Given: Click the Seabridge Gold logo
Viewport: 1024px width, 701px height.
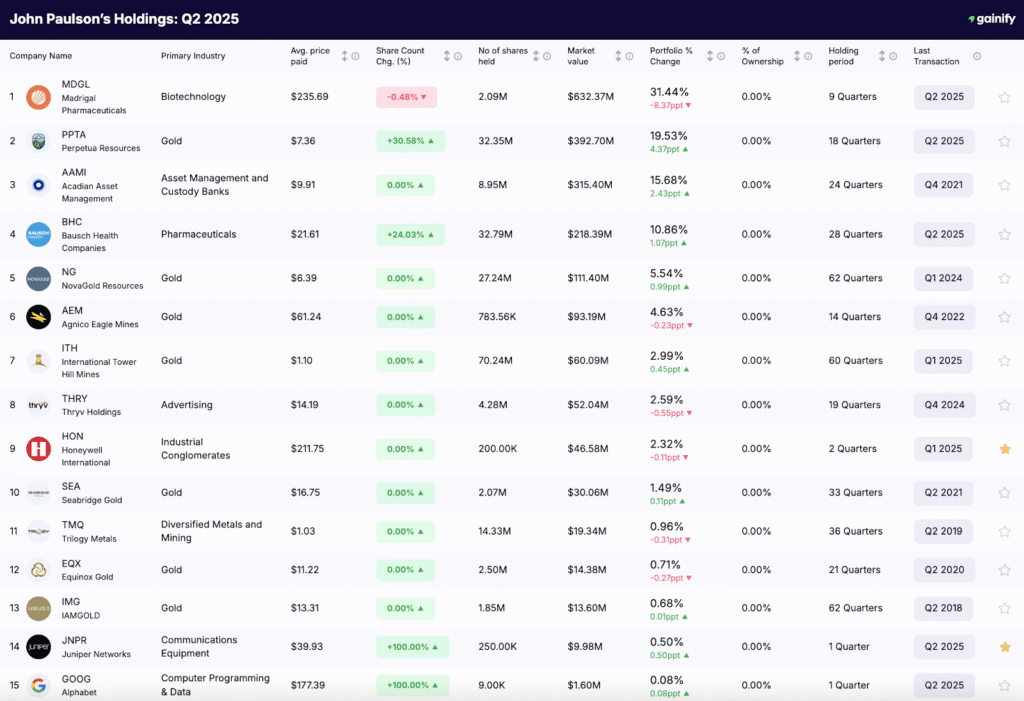Looking at the screenshot, I should 39,493.
